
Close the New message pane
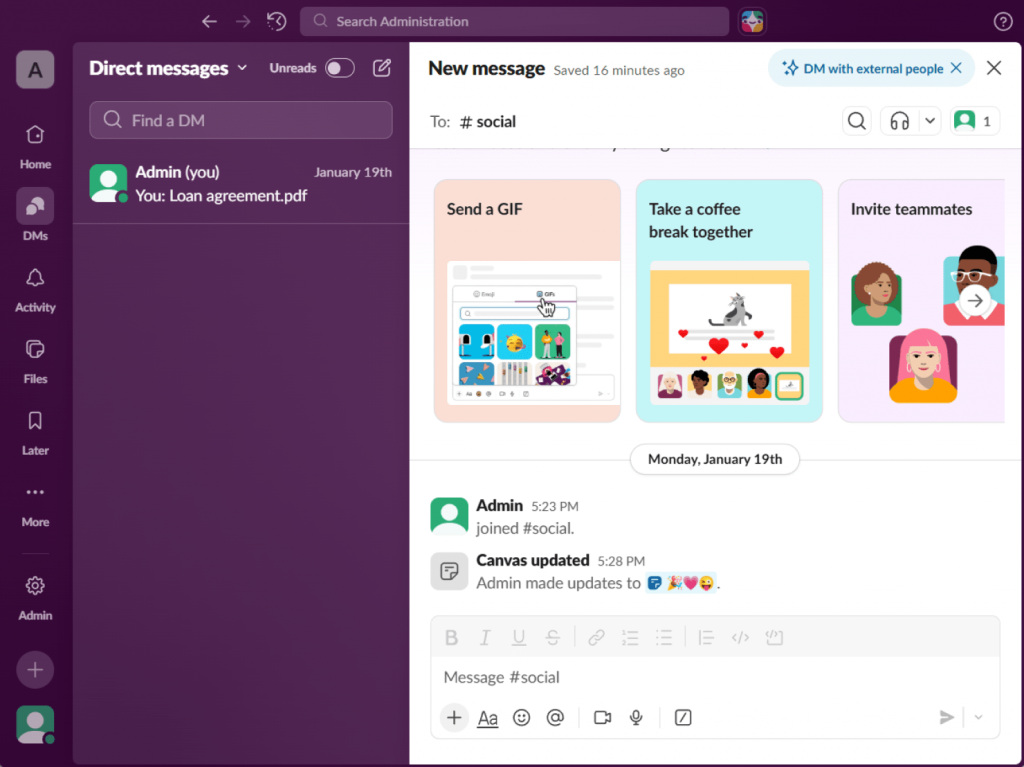tap(994, 68)
